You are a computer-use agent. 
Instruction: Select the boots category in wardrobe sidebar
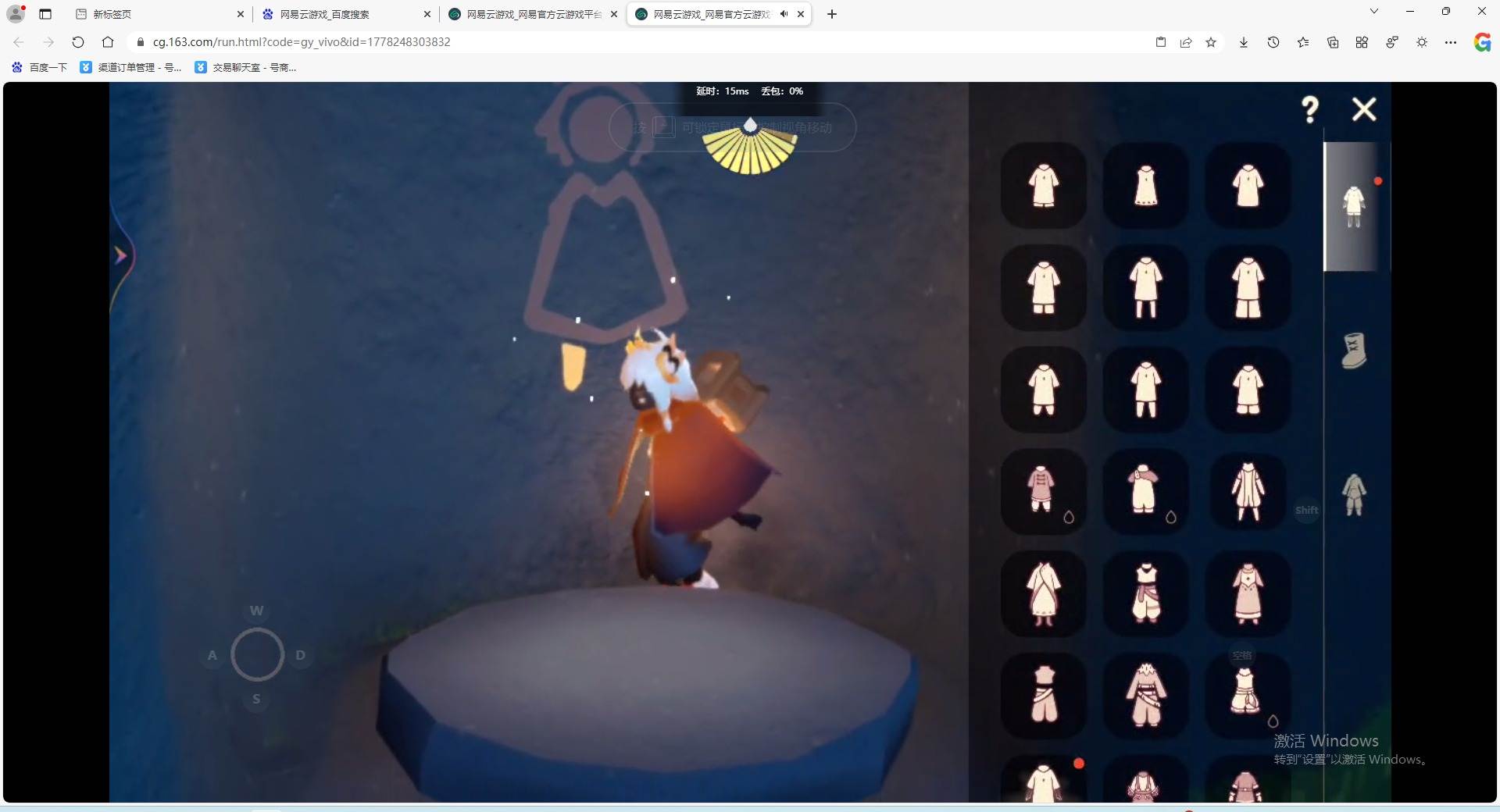tap(1354, 351)
